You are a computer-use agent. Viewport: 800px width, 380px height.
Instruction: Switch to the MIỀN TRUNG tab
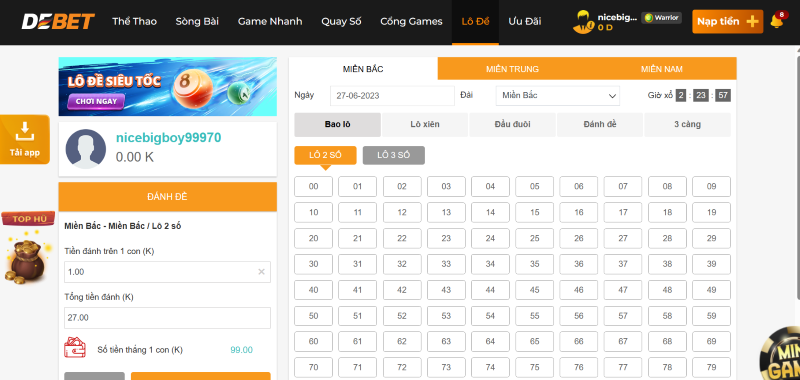pyautogui.click(x=512, y=69)
